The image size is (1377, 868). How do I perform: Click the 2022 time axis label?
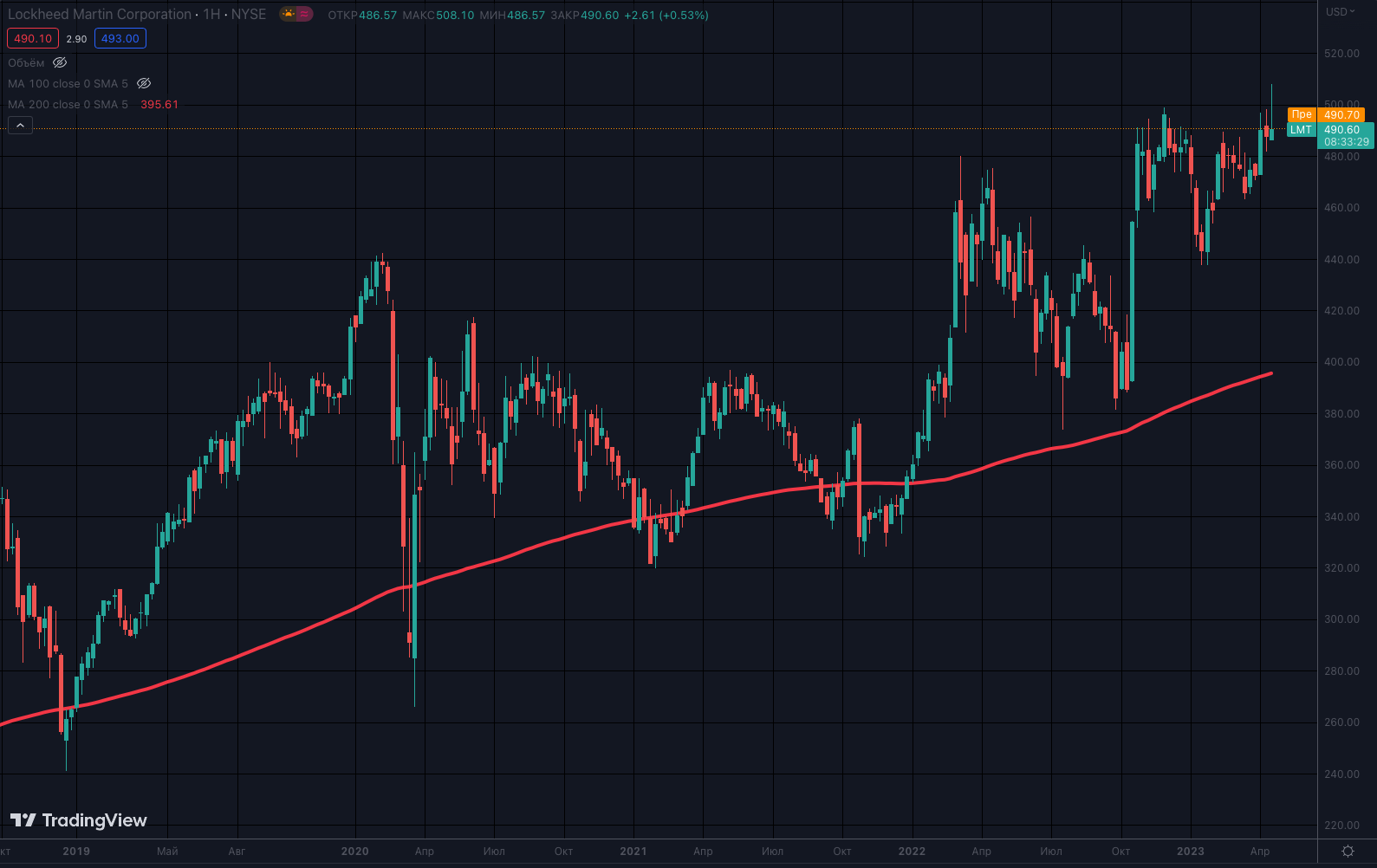pyautogui.click(x=912, y=852)
